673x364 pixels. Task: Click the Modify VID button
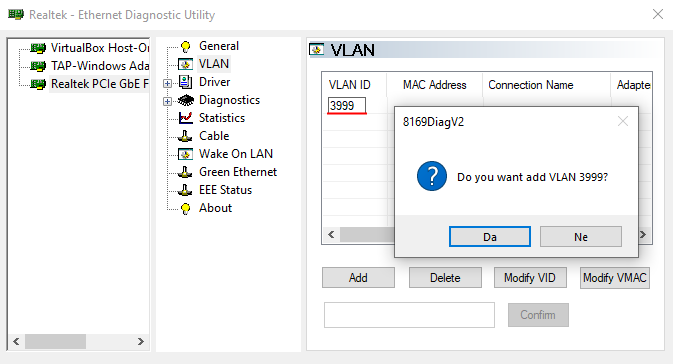tap(530, 278)
